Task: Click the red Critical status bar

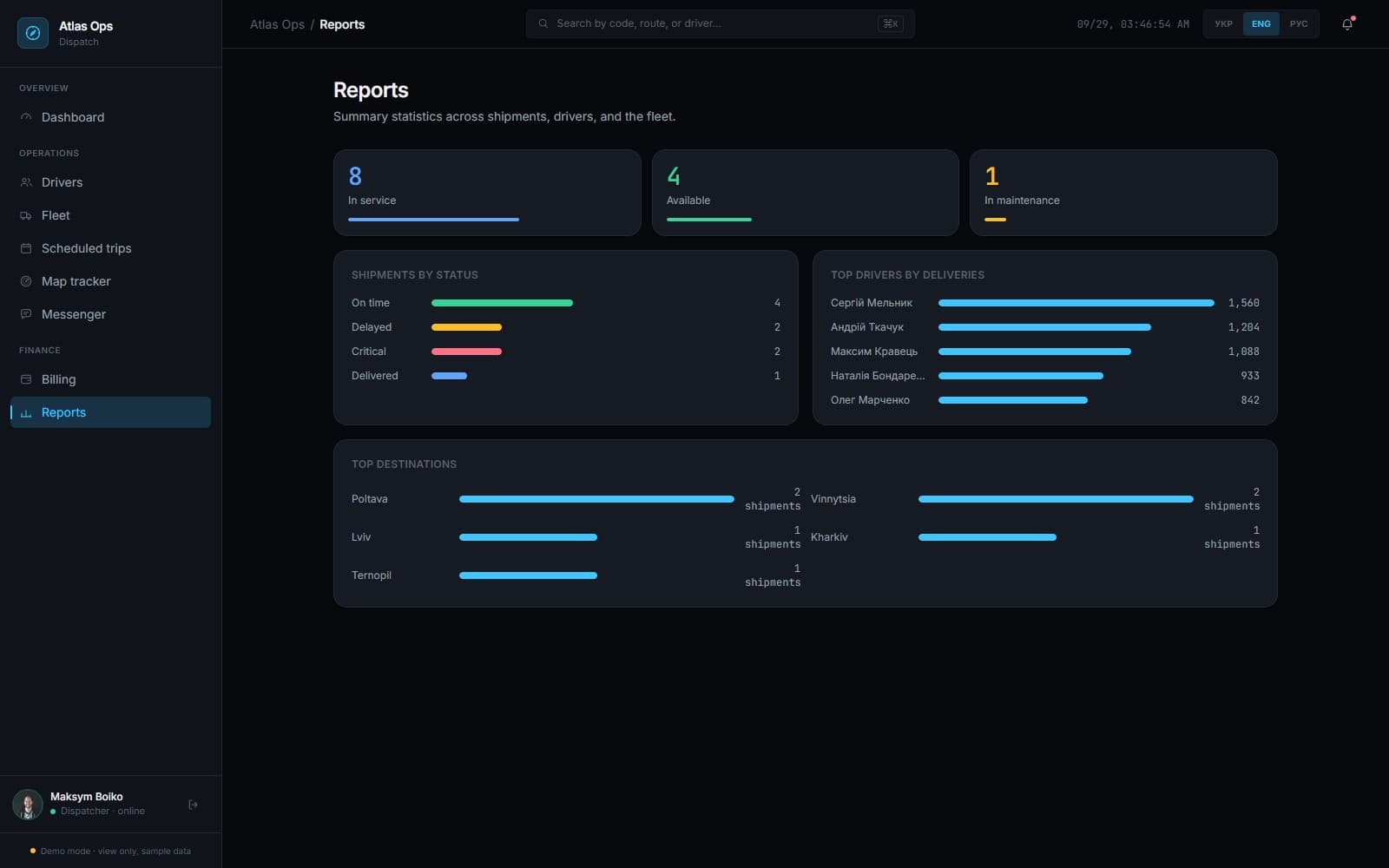Action: (x=466, y=352)
